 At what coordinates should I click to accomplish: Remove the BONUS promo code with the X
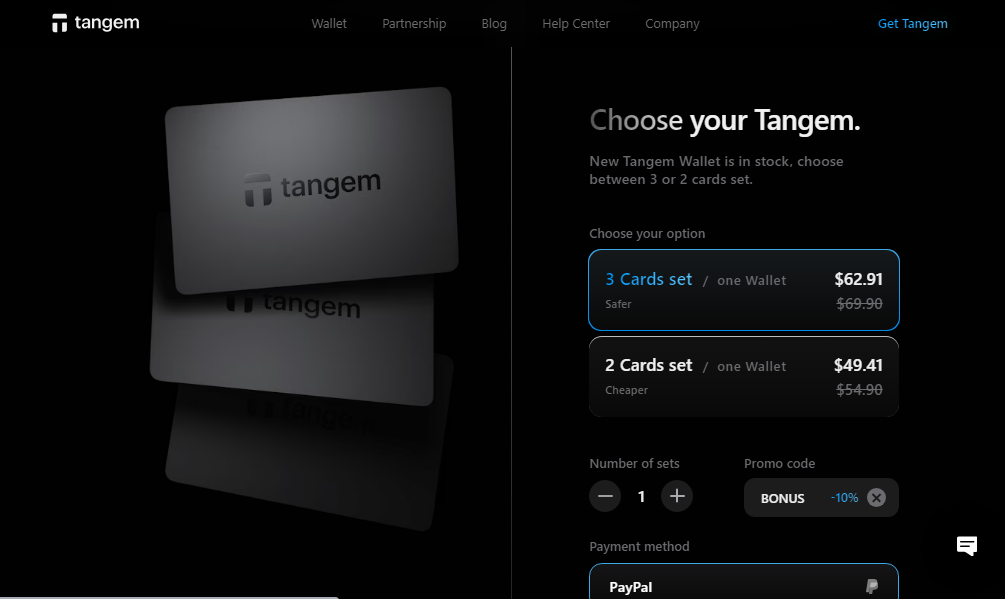coord(876,498)
